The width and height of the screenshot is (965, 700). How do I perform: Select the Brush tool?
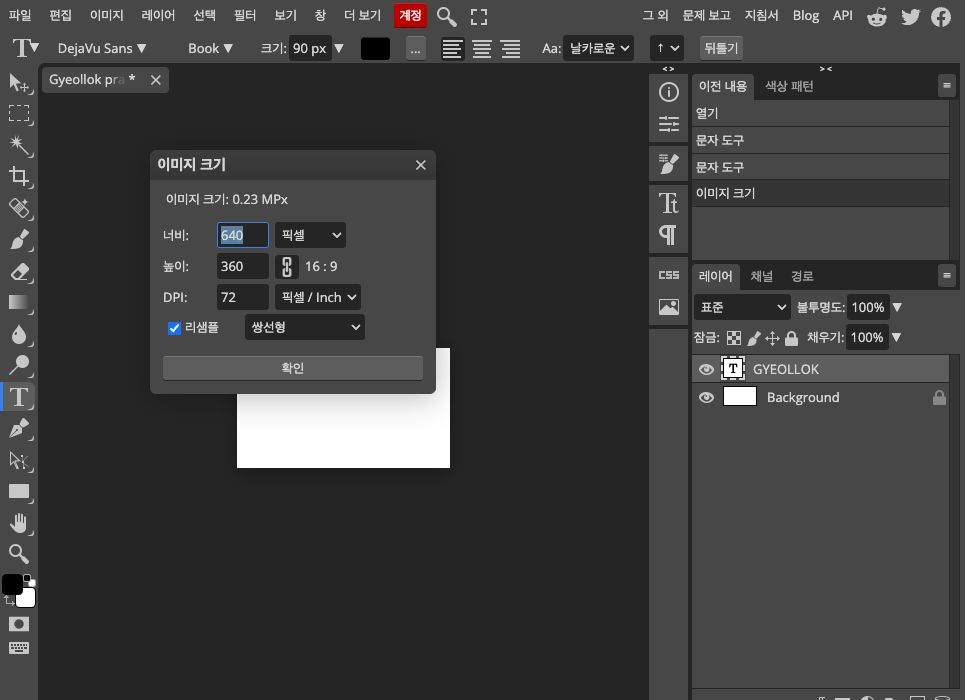click(19, 239)
